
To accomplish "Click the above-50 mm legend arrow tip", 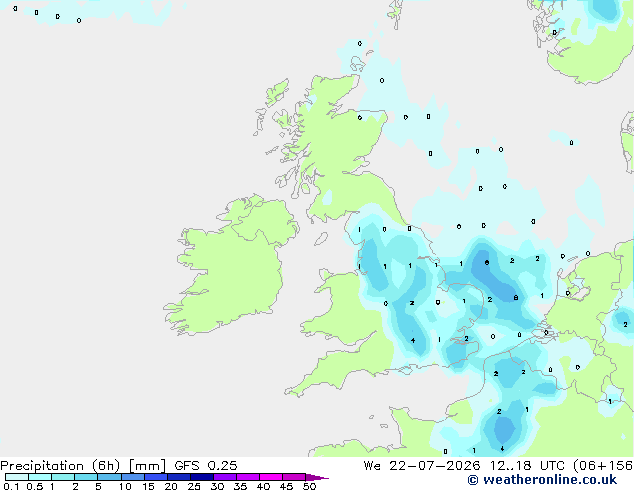I will pos(317,477).
